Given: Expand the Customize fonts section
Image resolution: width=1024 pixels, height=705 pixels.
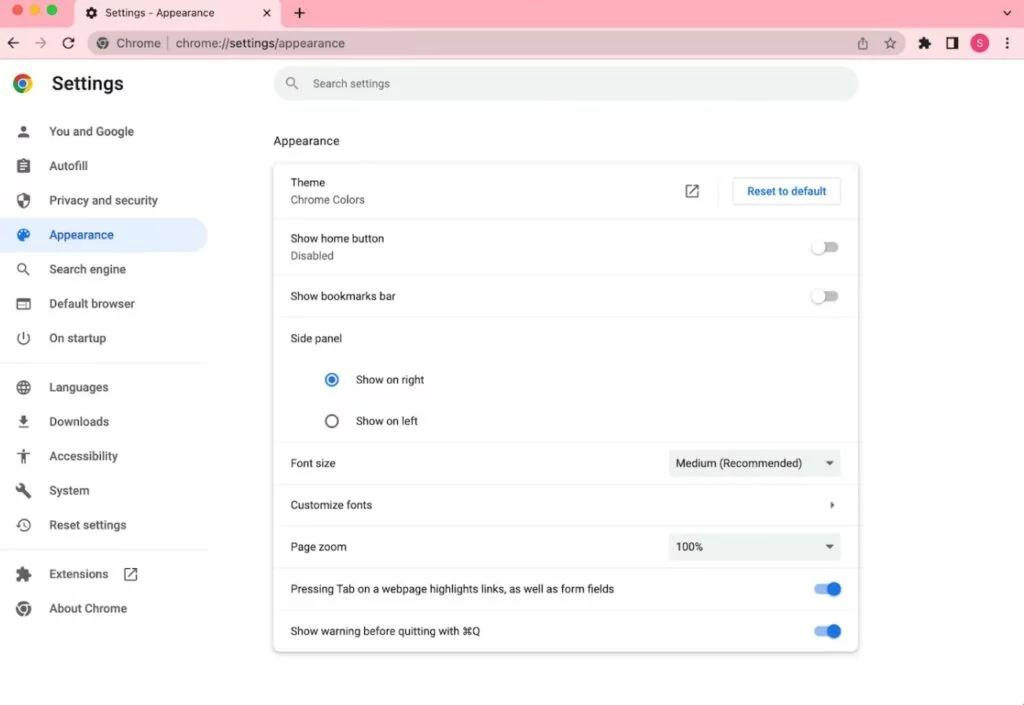Looking at the screenshot, I should (x=832, y=505).
